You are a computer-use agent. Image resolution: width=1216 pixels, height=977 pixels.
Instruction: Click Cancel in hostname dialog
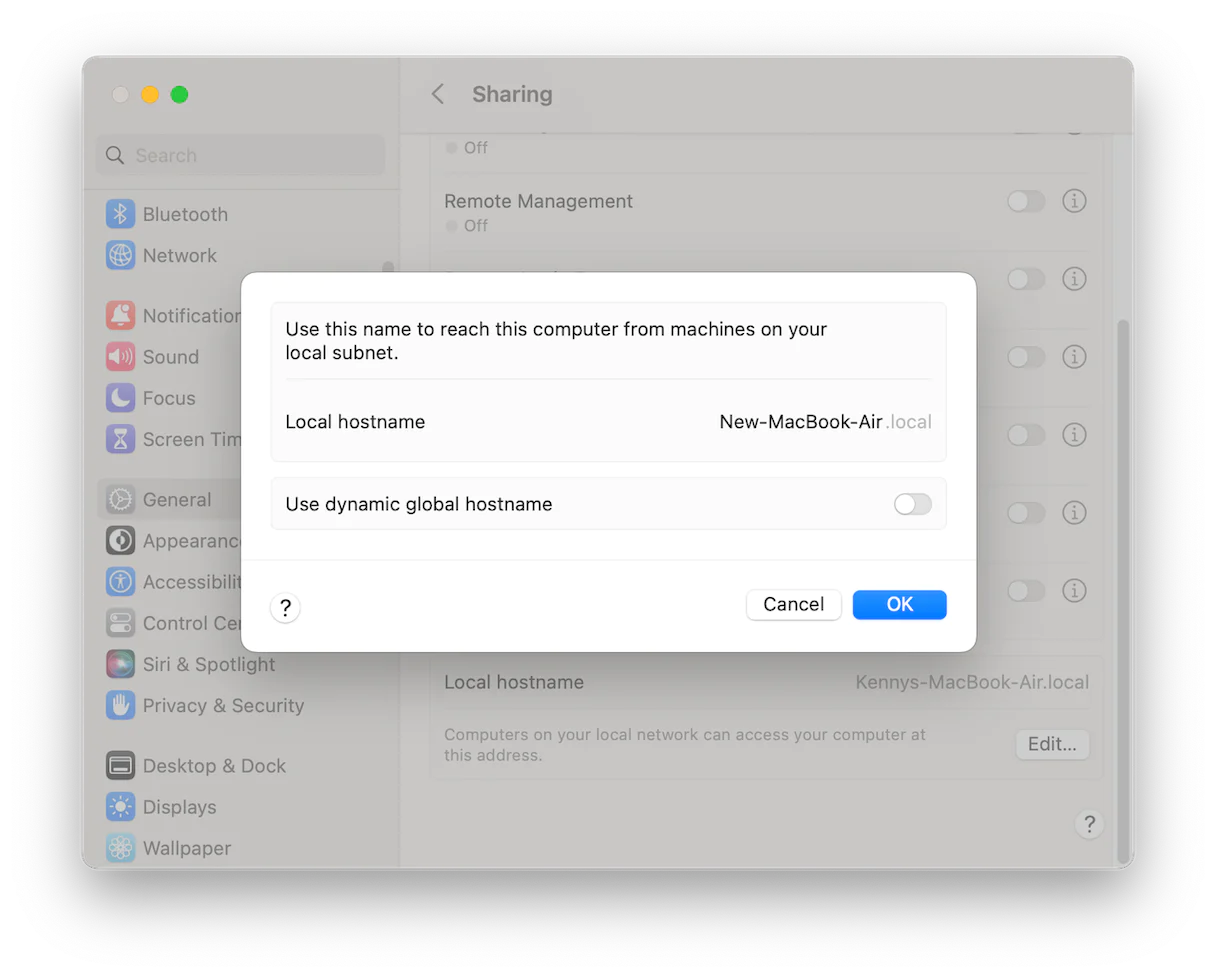point(794,604)
